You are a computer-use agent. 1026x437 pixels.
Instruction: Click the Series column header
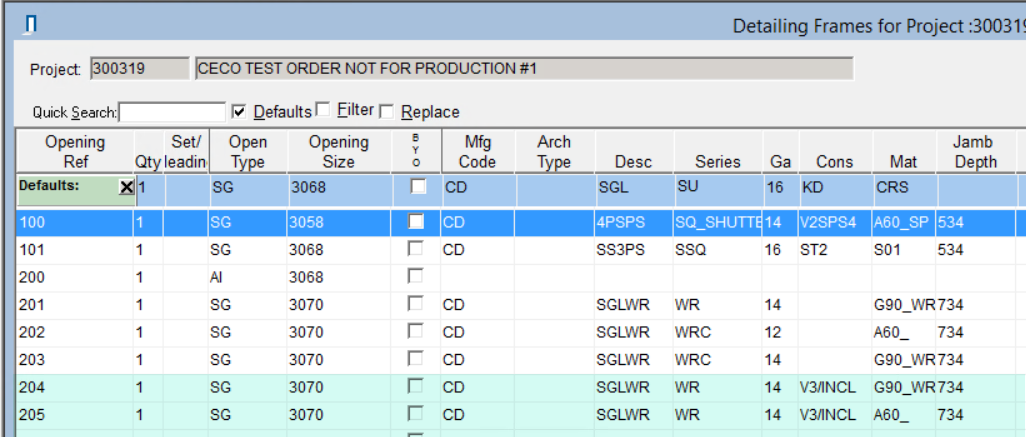pyautogui.click(x=718, y=161)
